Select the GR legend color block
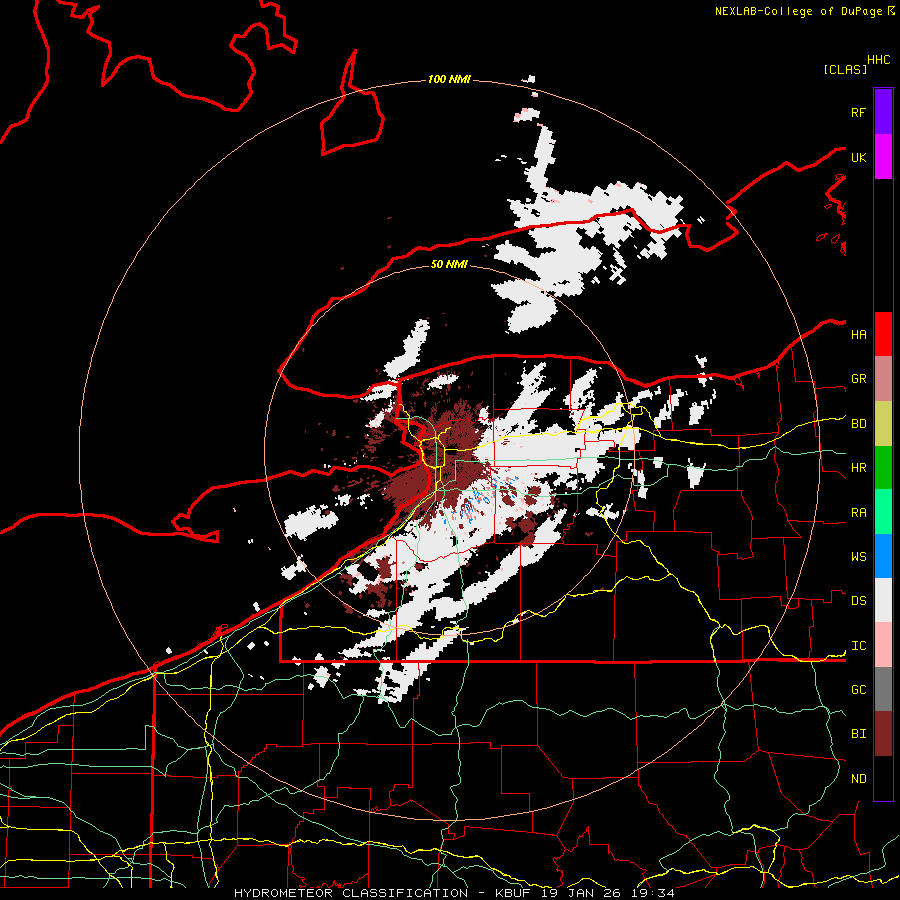This screenshot has width=900, height=900. (883, 379)
